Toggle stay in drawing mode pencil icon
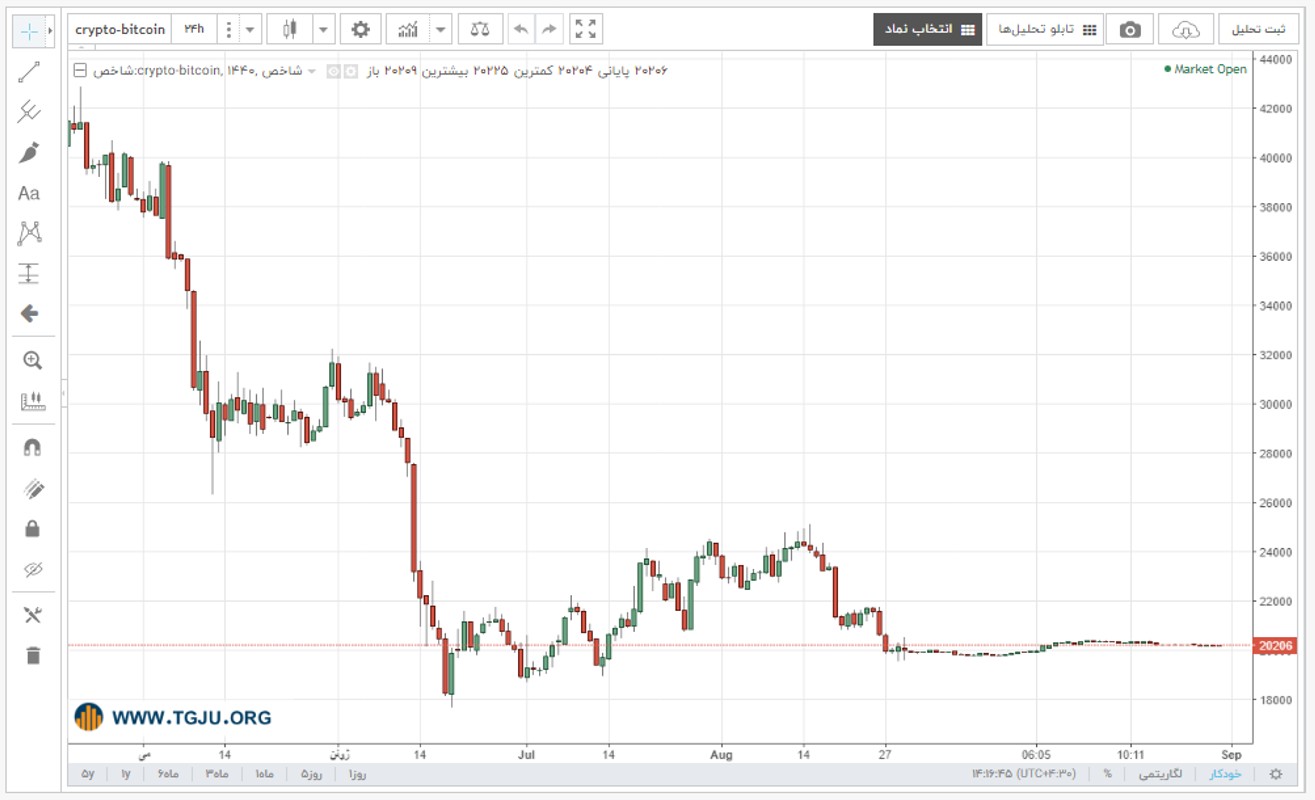Image resolution: width=1315 pixels, height=800 pixels. tap(32, 489)
